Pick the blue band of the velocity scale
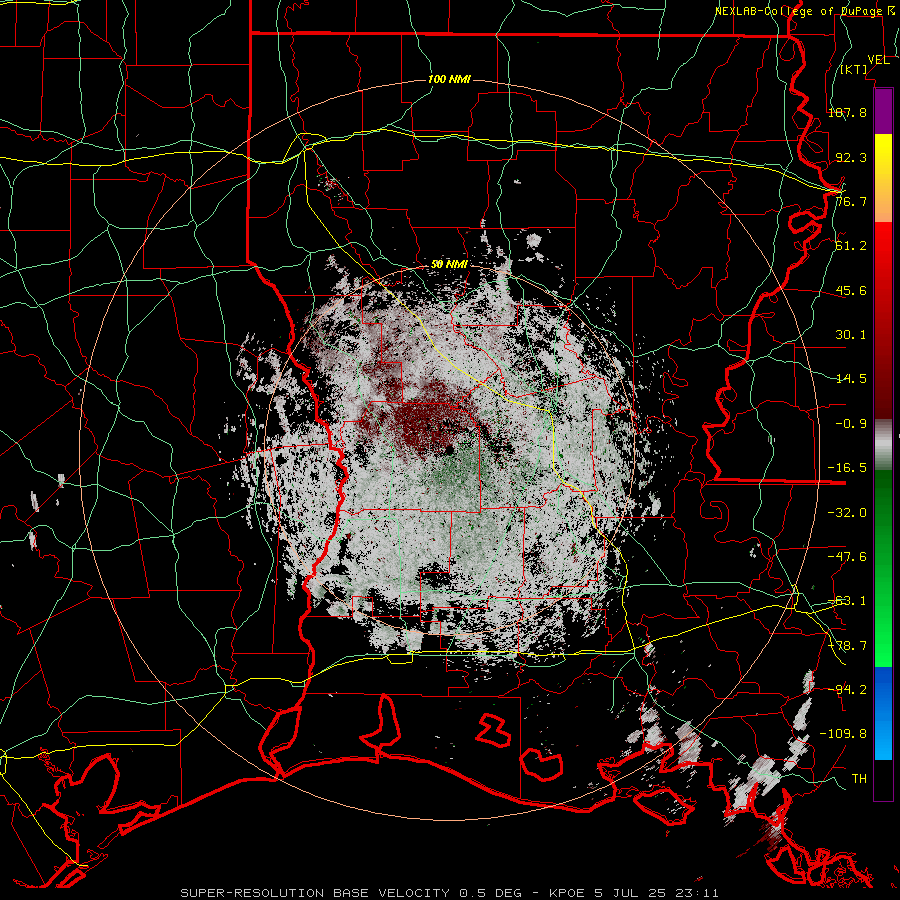This screenshot has height=900, width=900. click(x=883, y=713)
